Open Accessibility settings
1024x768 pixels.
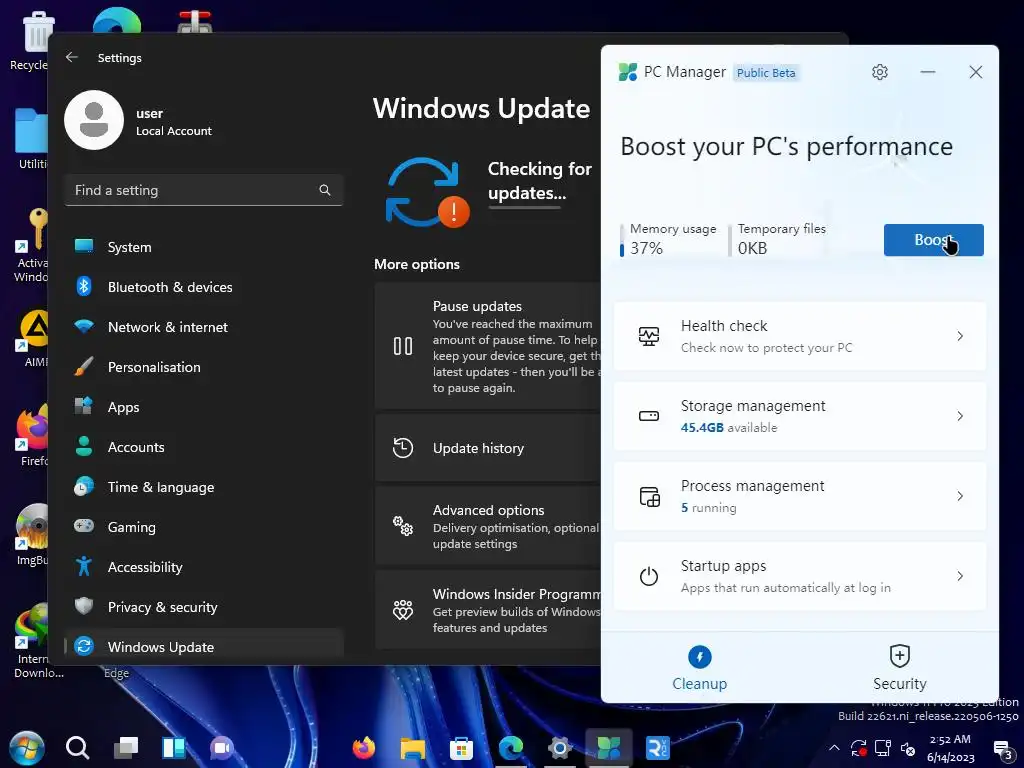pyautogui.click(x=204, y=567)
